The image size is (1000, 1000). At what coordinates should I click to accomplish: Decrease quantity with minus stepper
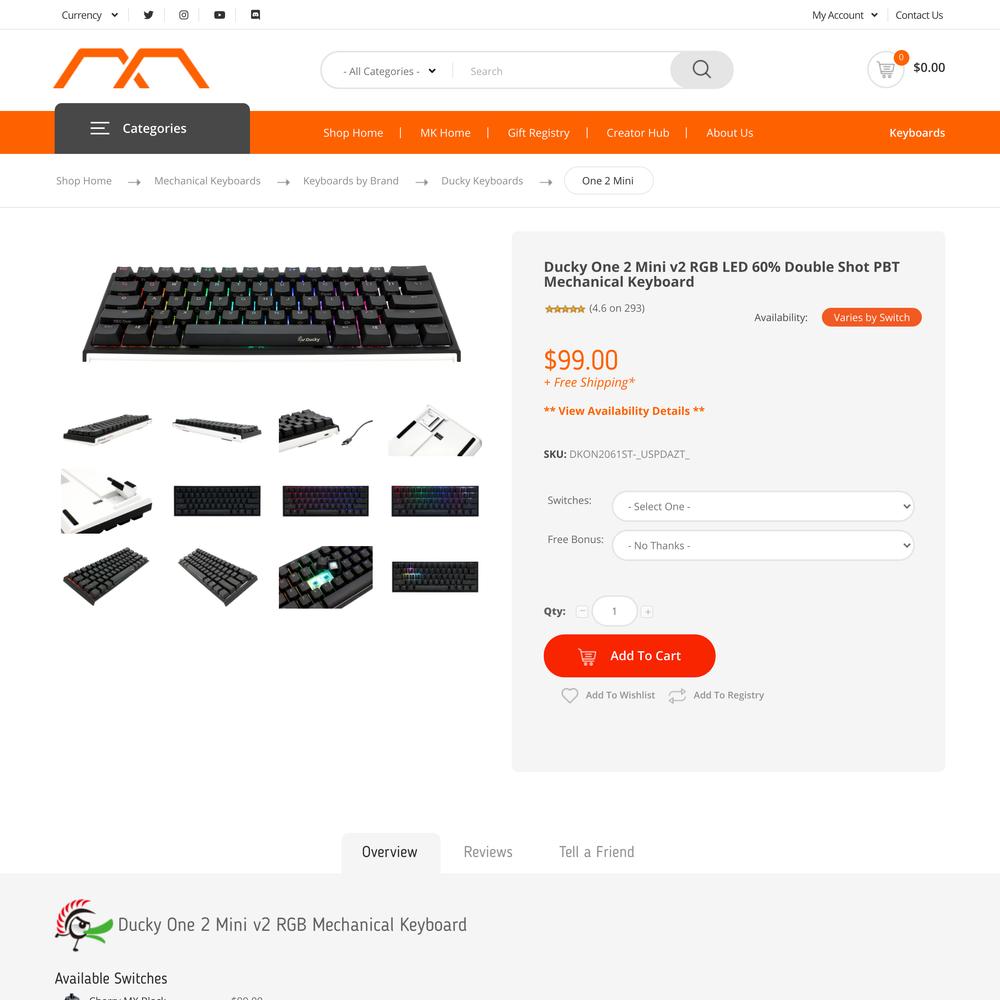tap(582, 612)
